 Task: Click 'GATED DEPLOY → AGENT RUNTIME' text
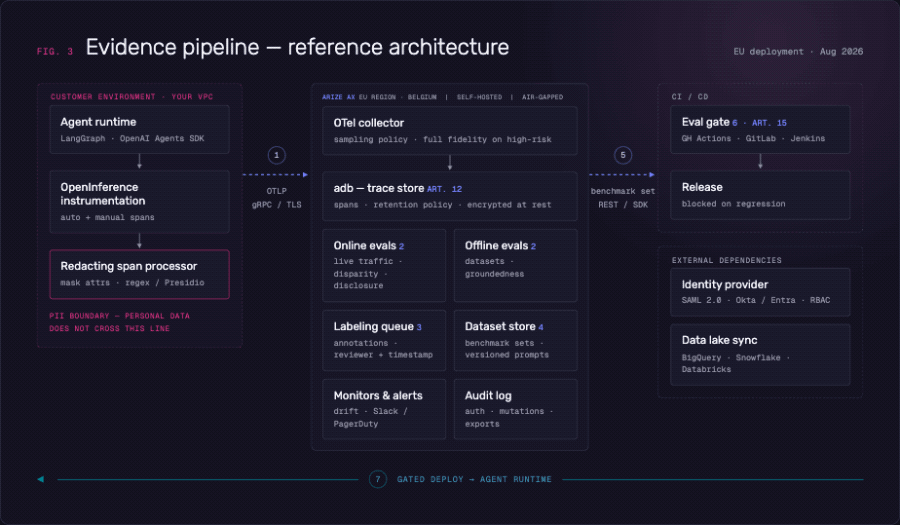coord(474,479)
